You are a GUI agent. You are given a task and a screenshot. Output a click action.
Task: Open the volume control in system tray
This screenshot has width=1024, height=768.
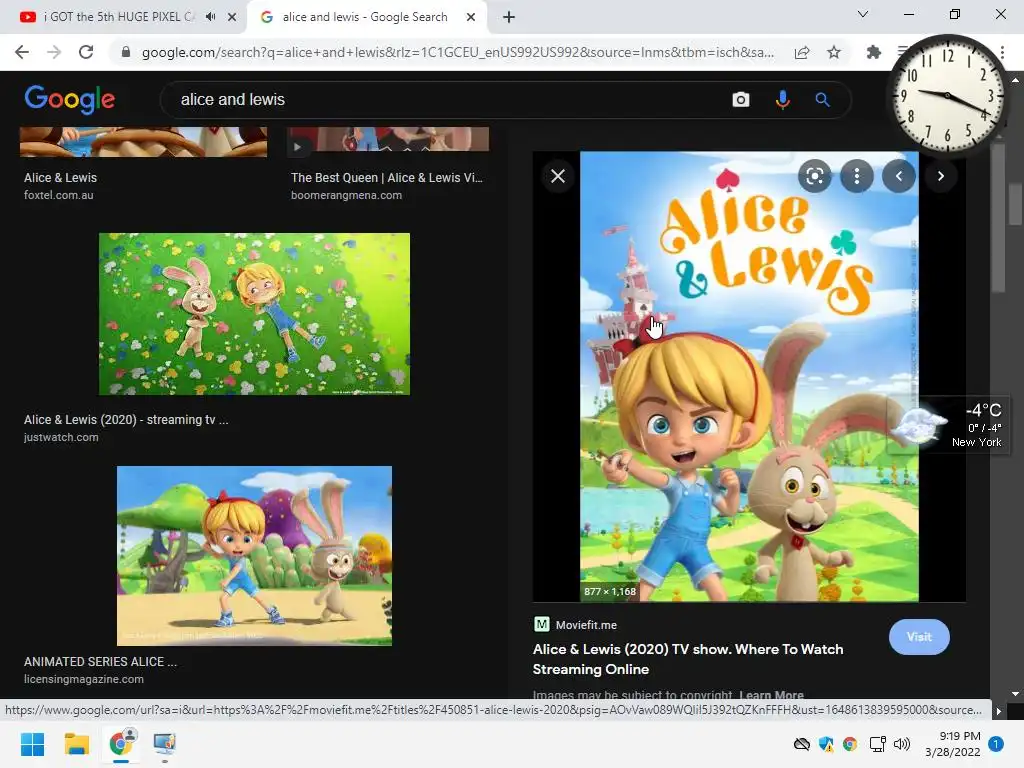[x=902, y=744]
